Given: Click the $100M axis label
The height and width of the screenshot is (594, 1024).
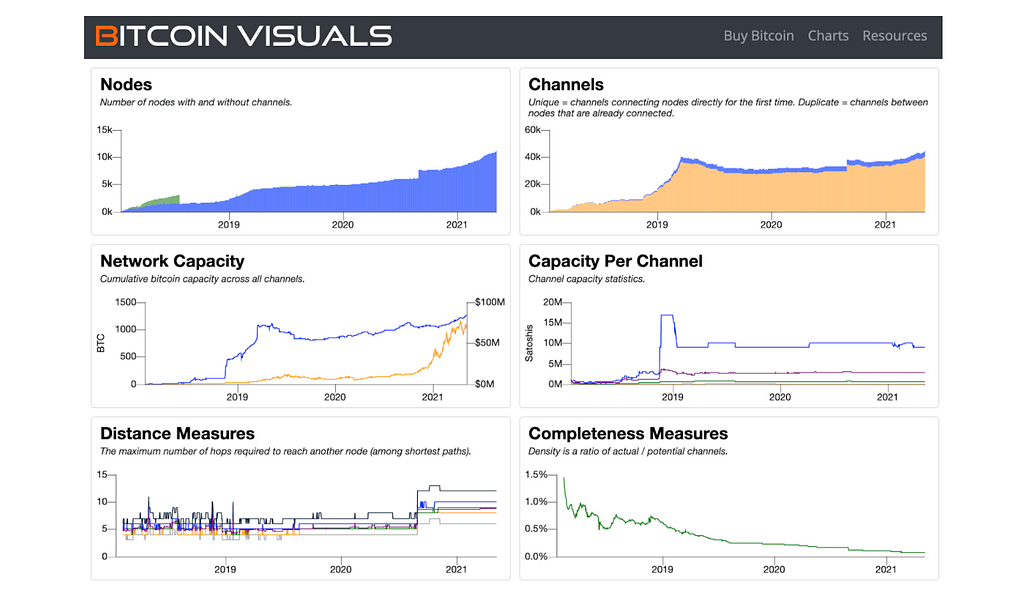Looking at the screenshot, I should (x=488, y=302).
